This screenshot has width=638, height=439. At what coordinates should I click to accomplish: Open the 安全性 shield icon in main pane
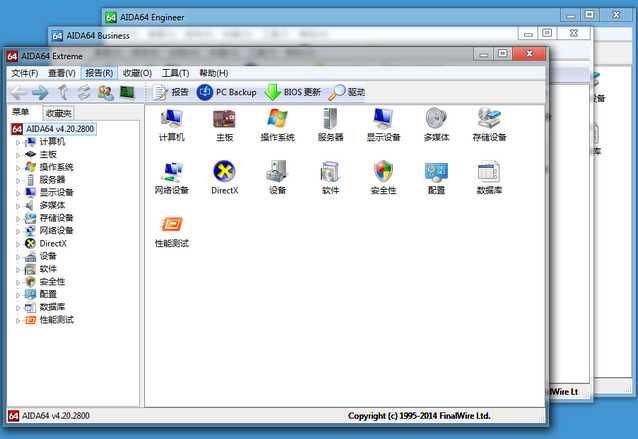pyautogui.click(x=383, y=178)
